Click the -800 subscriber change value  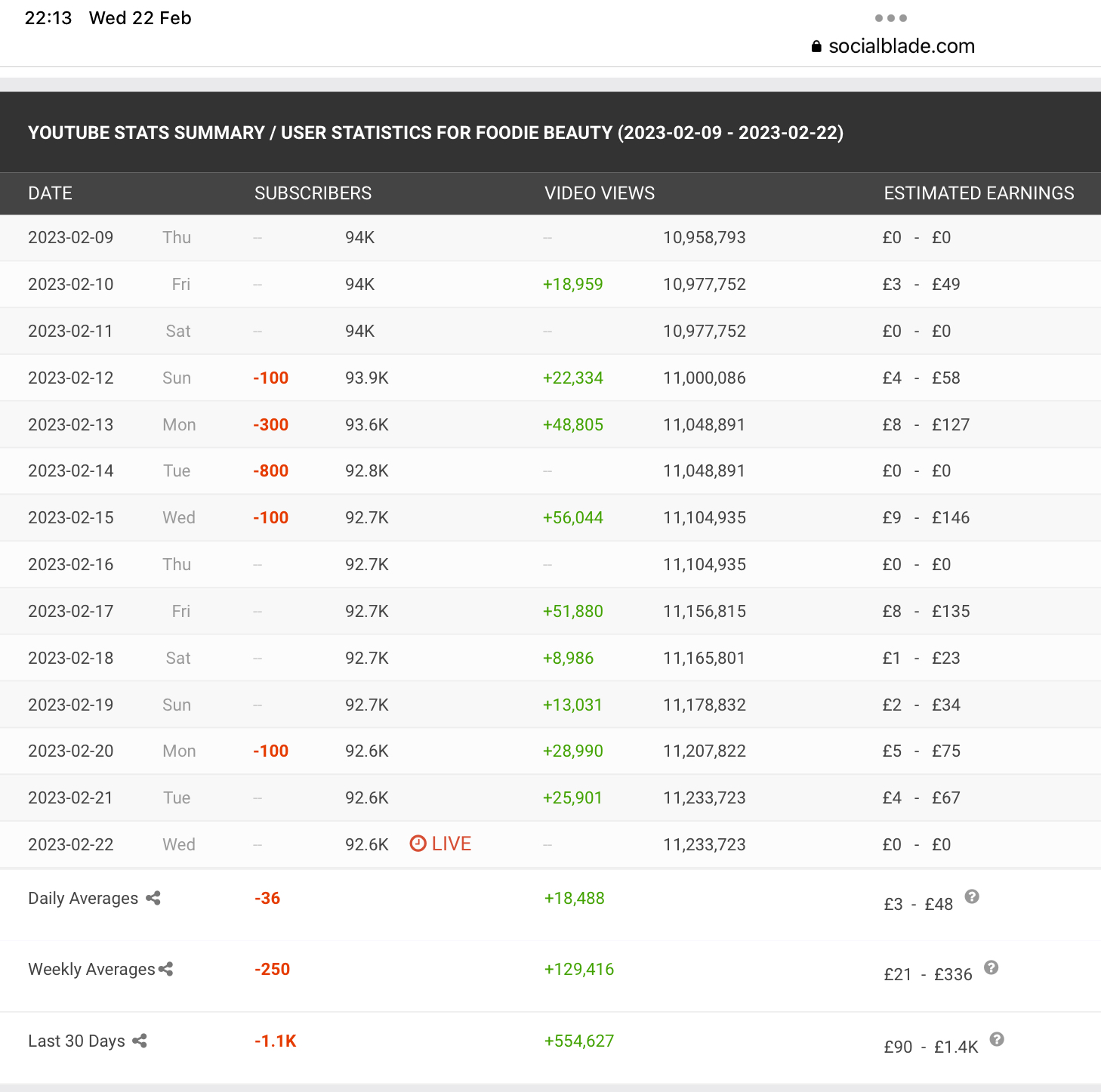click(x=271, y=470)
